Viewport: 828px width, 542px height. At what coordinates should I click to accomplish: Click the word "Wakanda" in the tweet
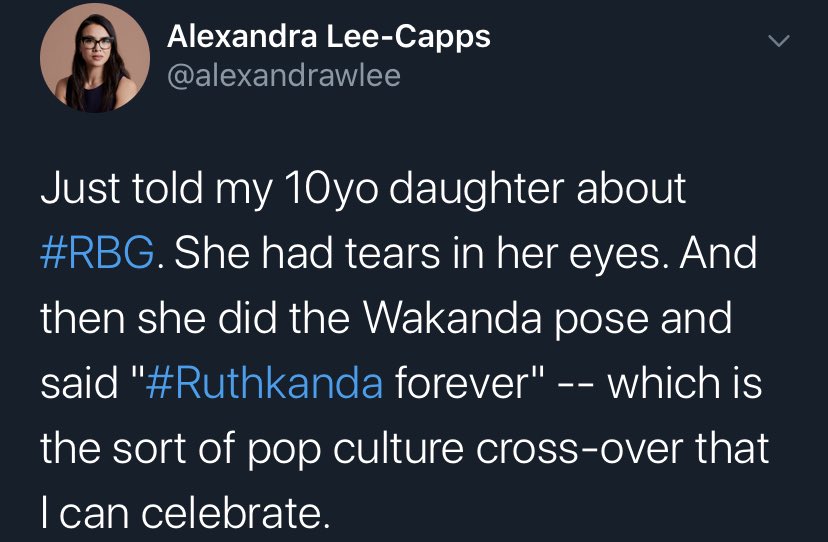click(x=452, y=318)
